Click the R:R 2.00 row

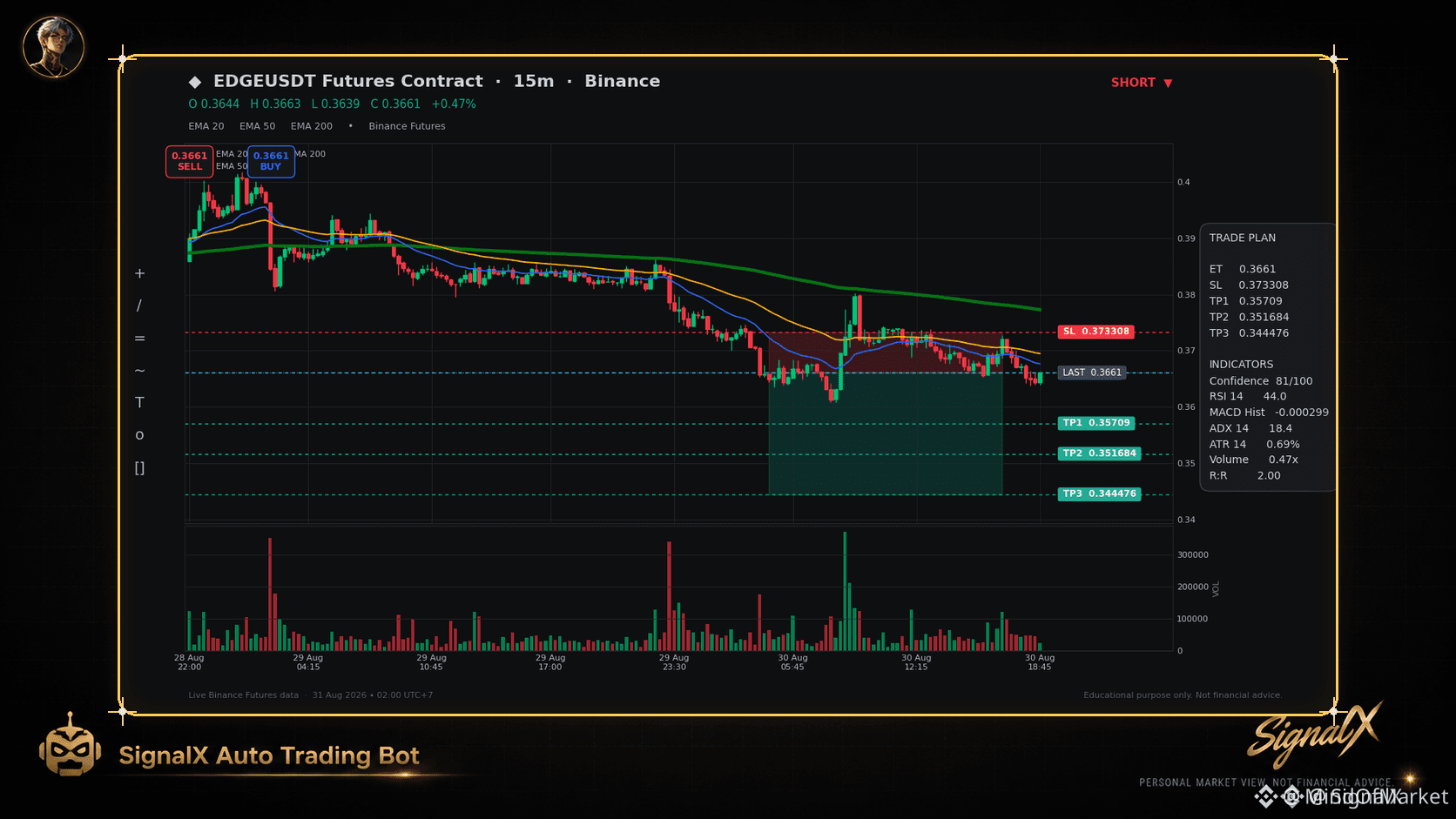pos(1244,476)
